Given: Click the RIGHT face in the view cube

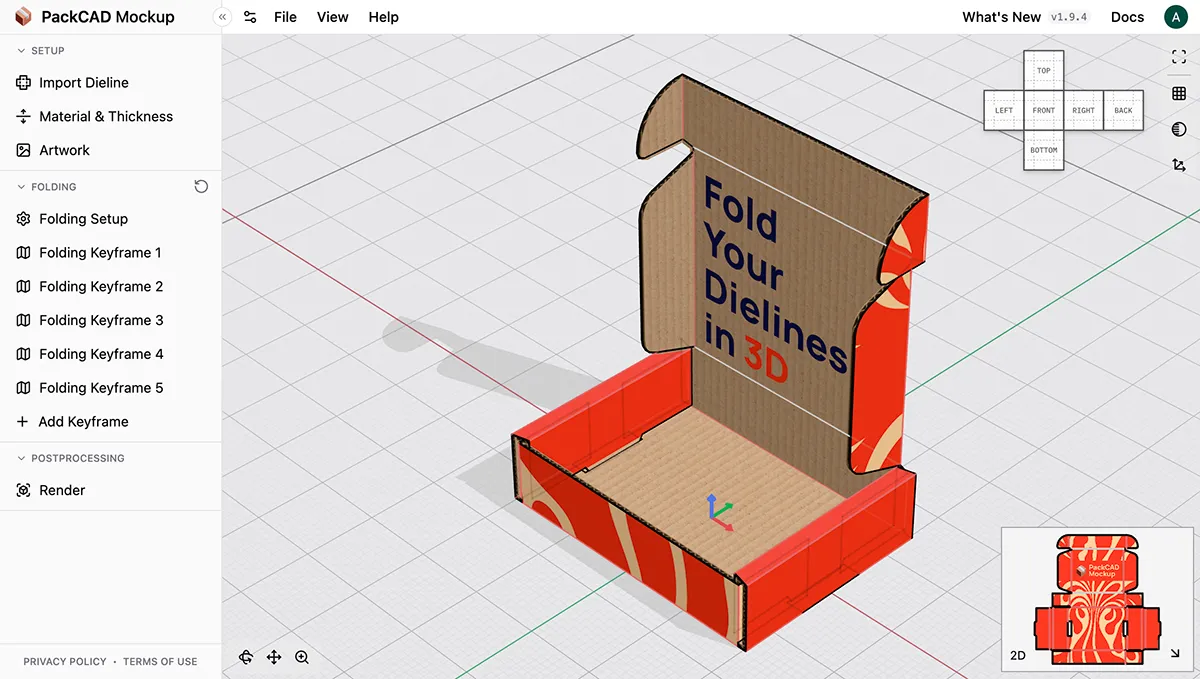Looking at the screenshot, I should click(1084, 110).
